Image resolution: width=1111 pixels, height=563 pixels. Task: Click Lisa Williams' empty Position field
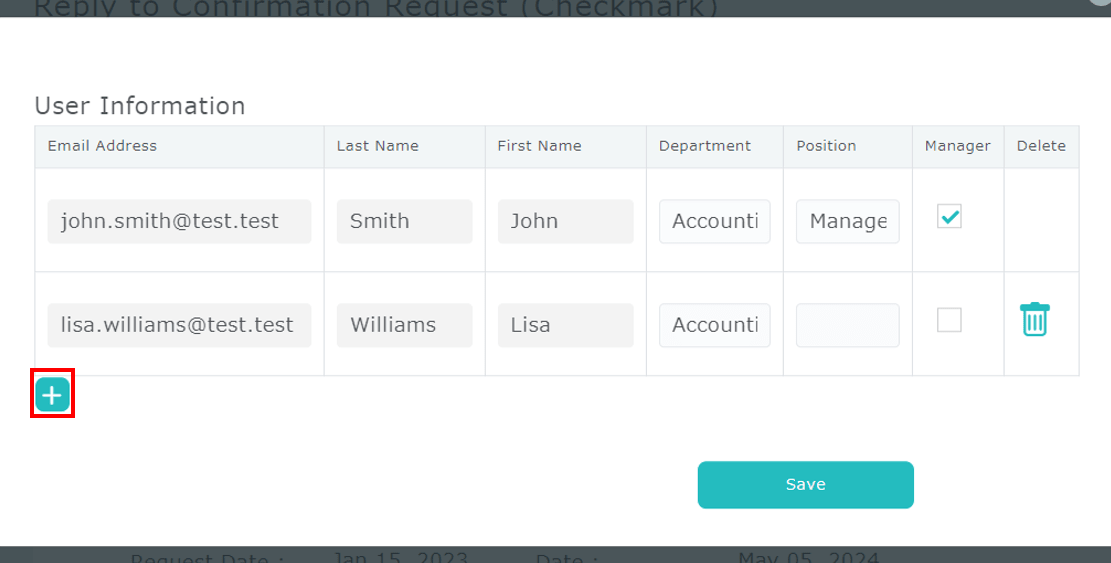pyautogui.click(x=847, y=326)
